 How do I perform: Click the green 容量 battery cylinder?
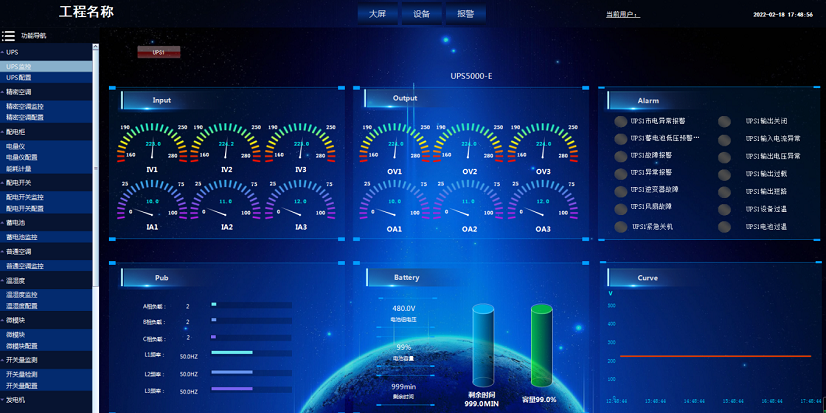(542, 346)
